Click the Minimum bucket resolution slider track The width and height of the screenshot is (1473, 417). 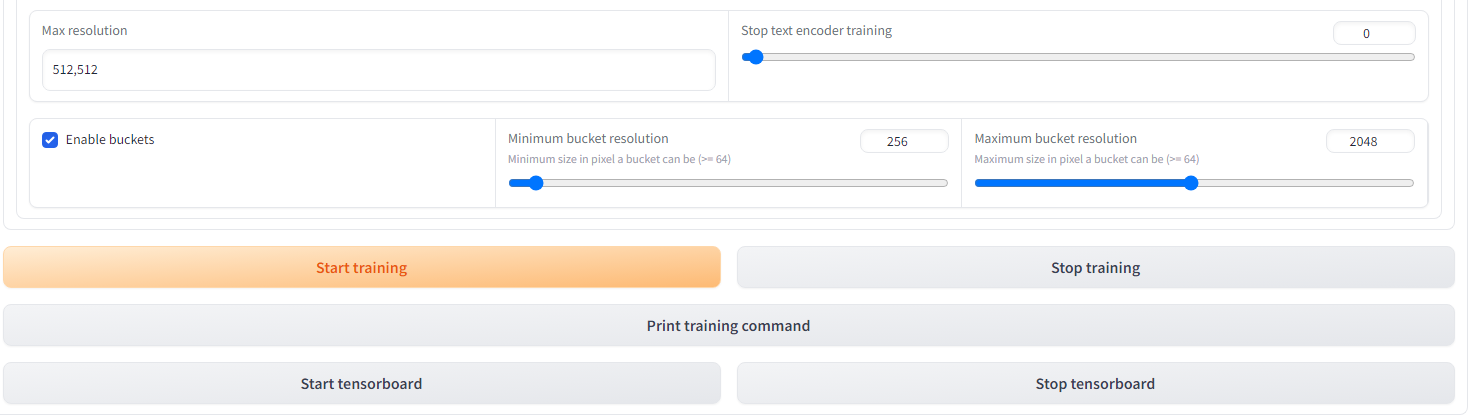[x=740, y=183]
